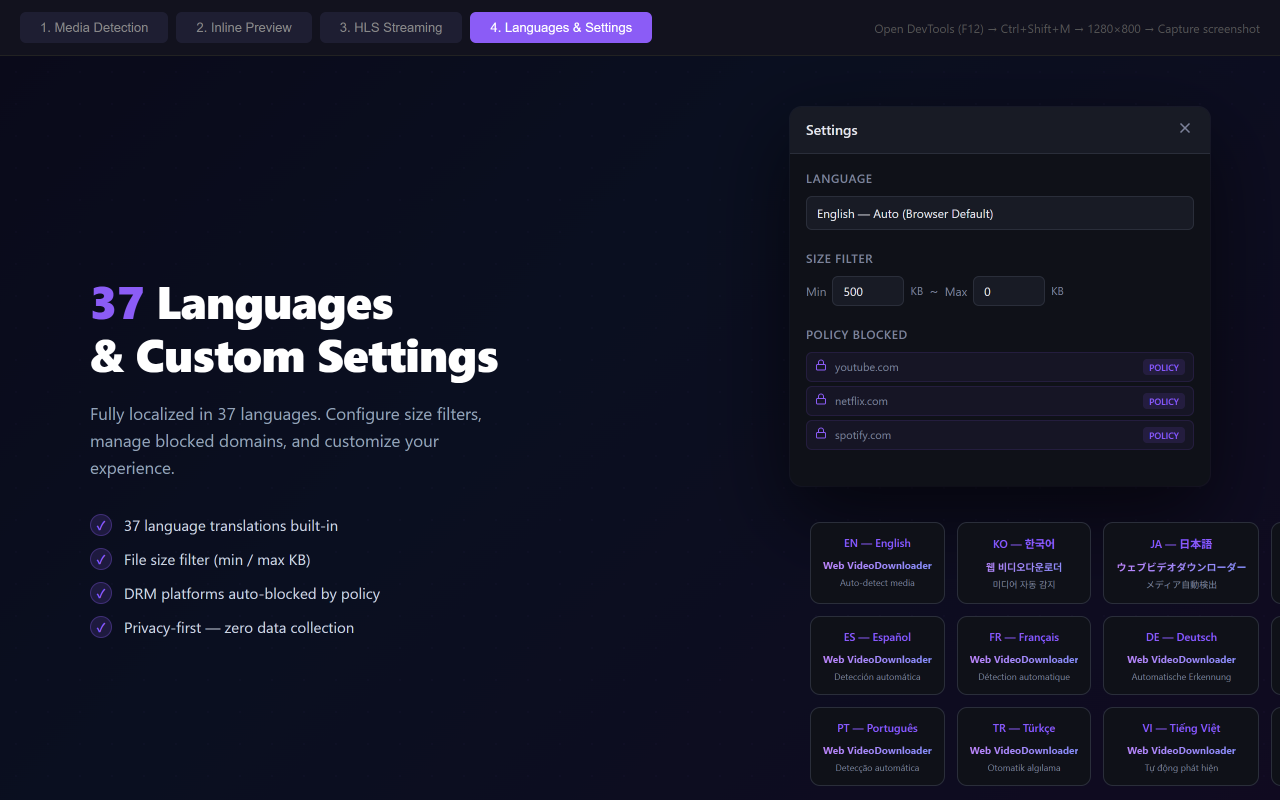
Task: Click the POLICY badge on spotify.com row
Action: (x=1164, y=435)
